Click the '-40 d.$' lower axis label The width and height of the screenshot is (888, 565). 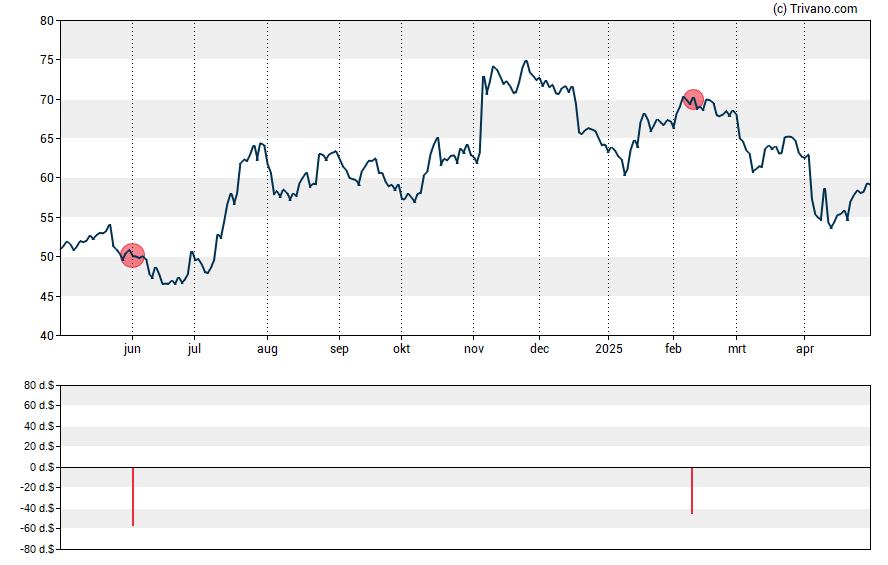37,508
